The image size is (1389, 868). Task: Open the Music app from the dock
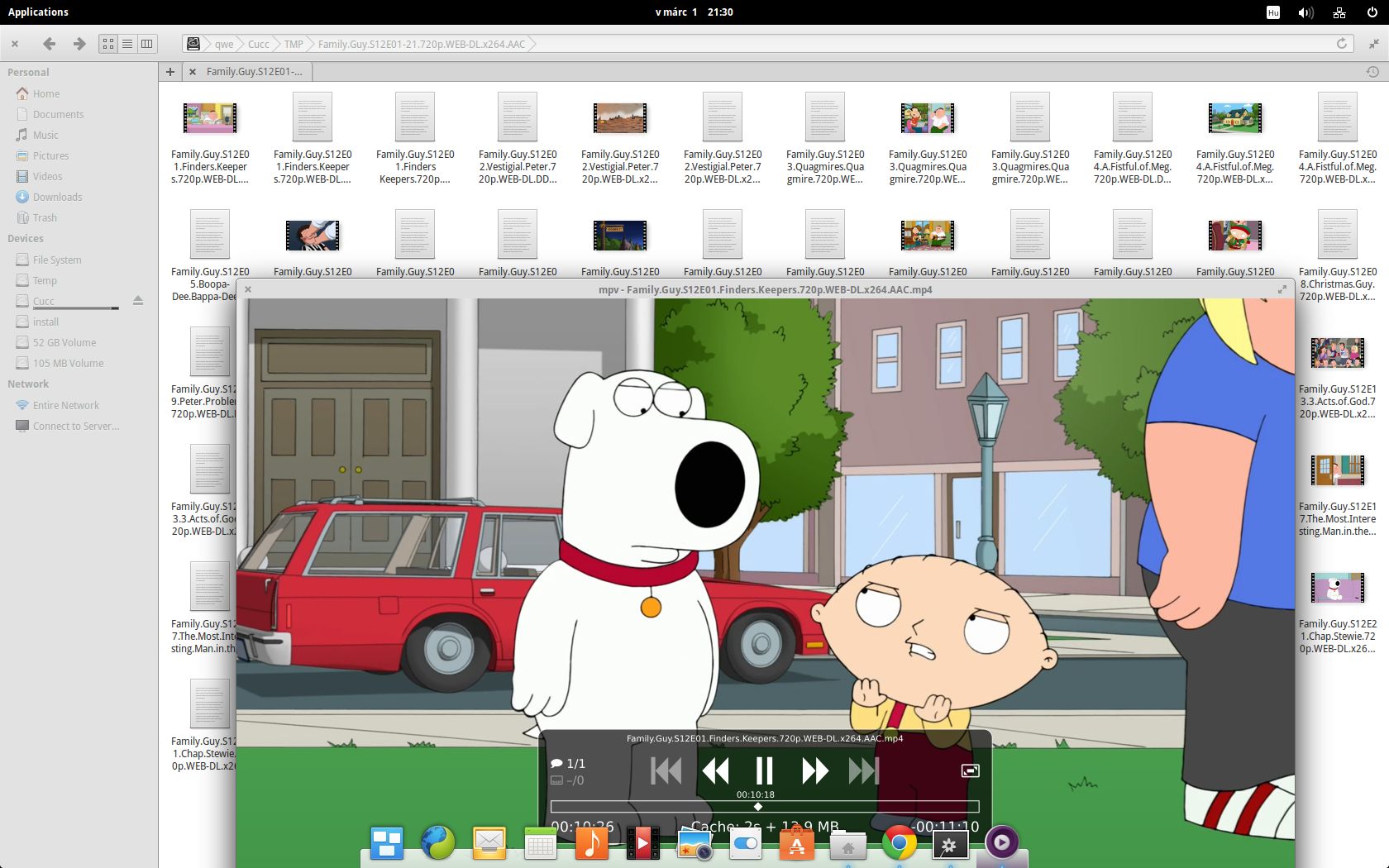pyautogui.click(x=592, y=844)
